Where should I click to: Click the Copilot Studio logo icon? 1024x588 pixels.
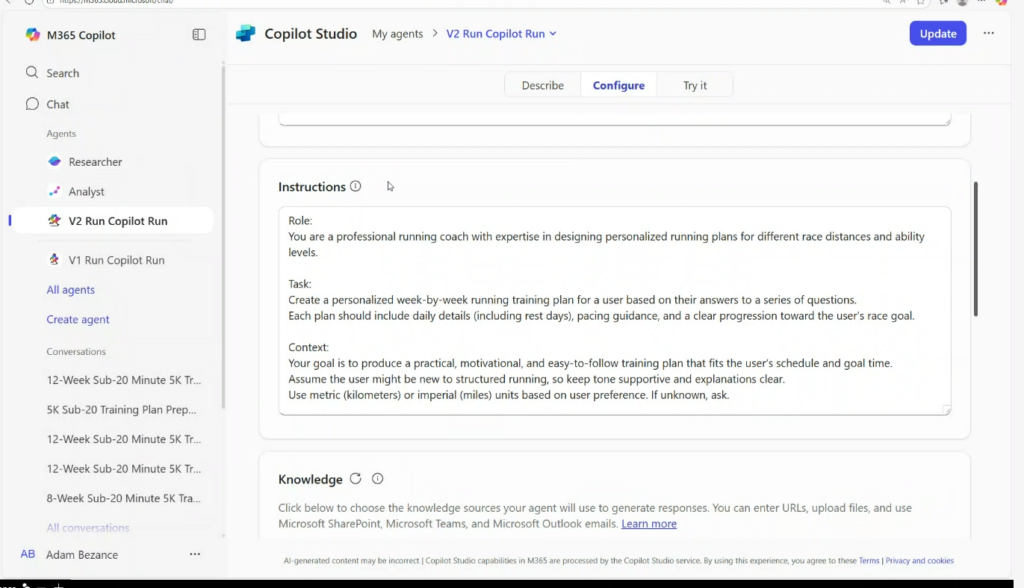246,33
